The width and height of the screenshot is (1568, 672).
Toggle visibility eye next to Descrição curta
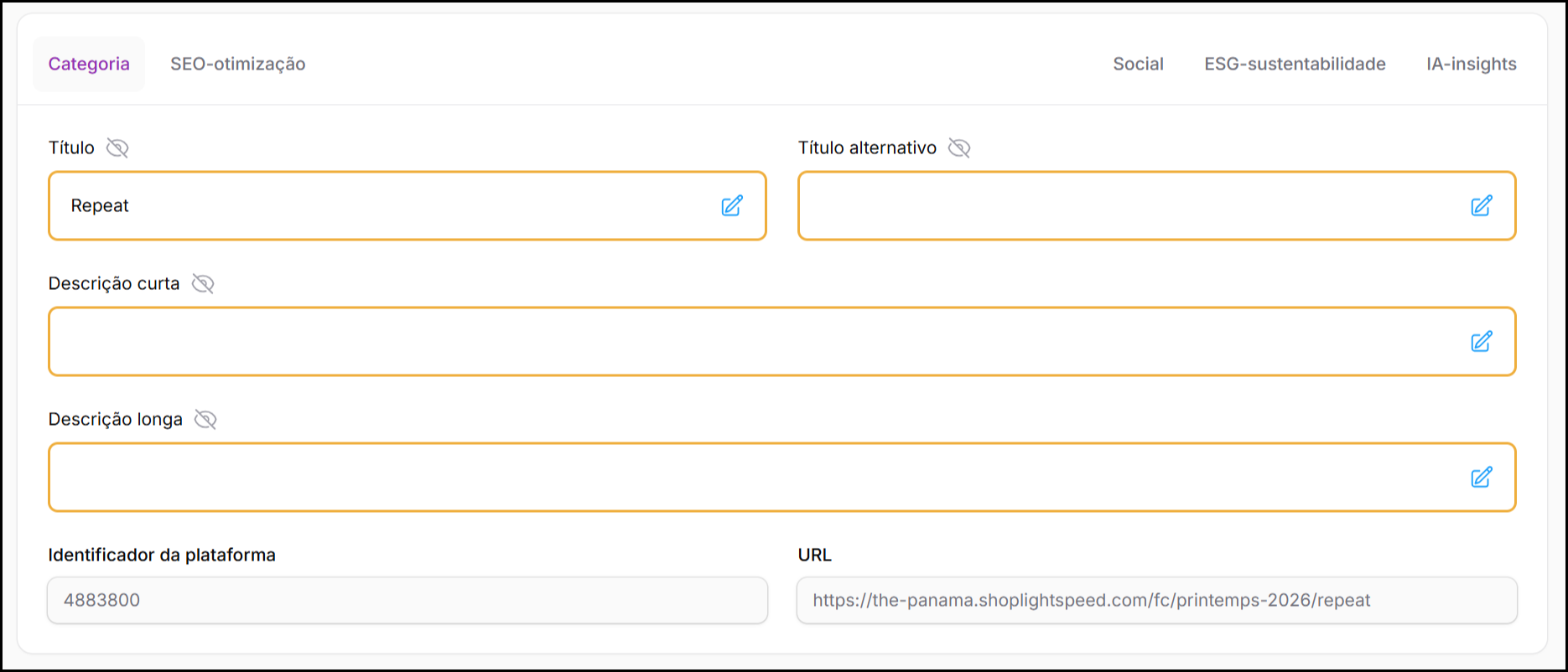203,284
